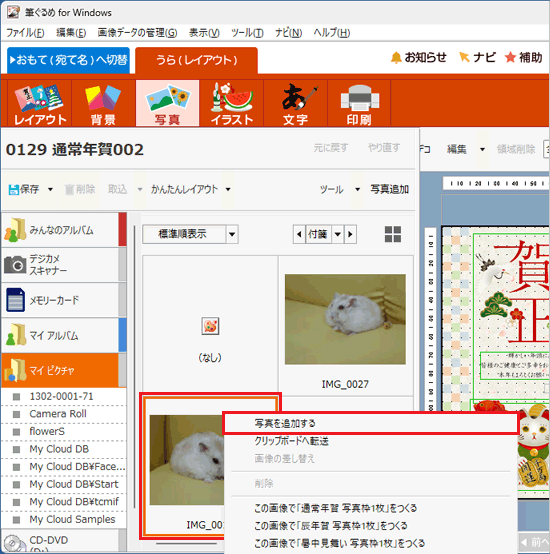Open ナビ(N) menu
The width and height of the screenshot is (550, 554).
pos(289,33)
